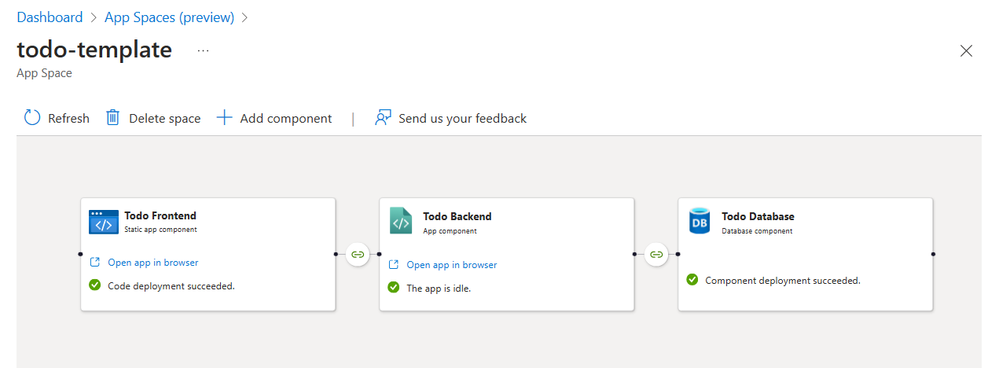Open app in browser for Todo Frontend

pos(153,262)
